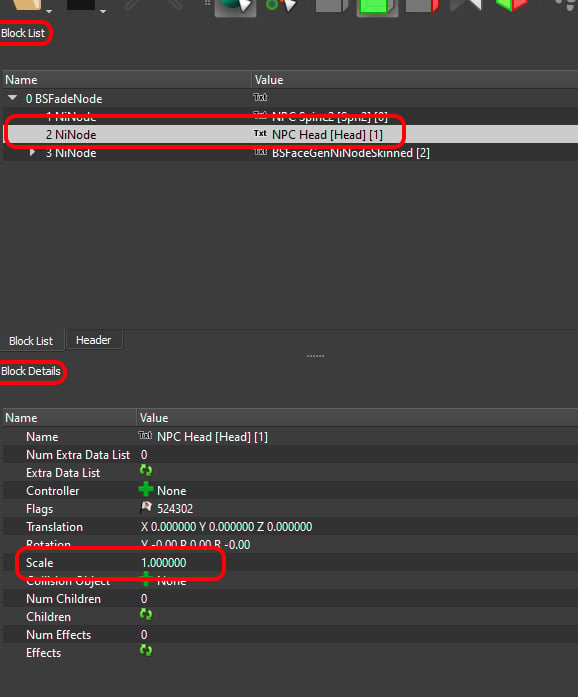The height and width of the screenshot is (697, 578).
Task: Click the green cube view icon in the toolbar
Action: coord(377,7)
